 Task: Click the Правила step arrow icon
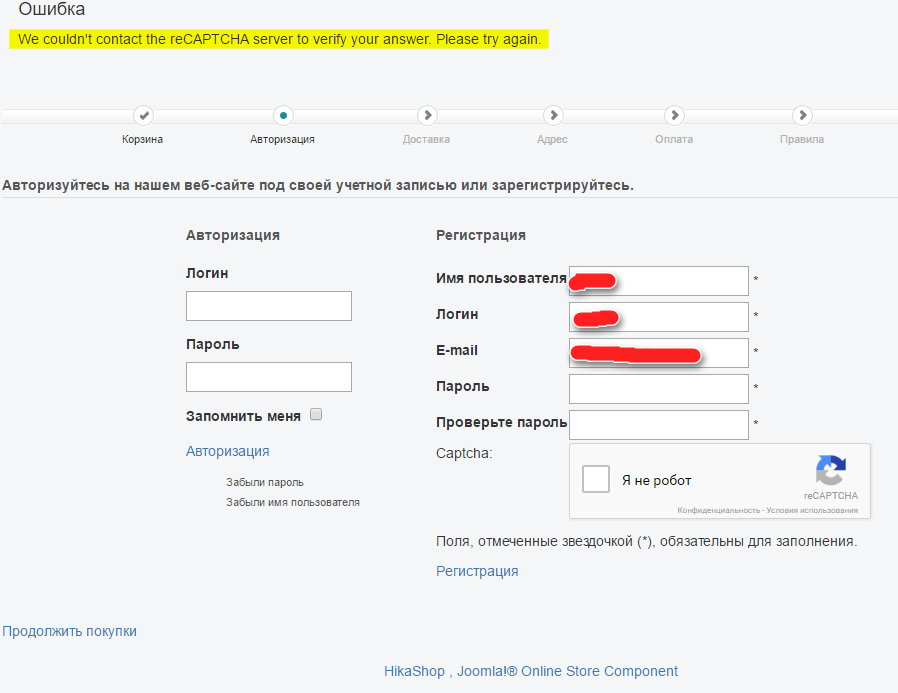[802, 116]
